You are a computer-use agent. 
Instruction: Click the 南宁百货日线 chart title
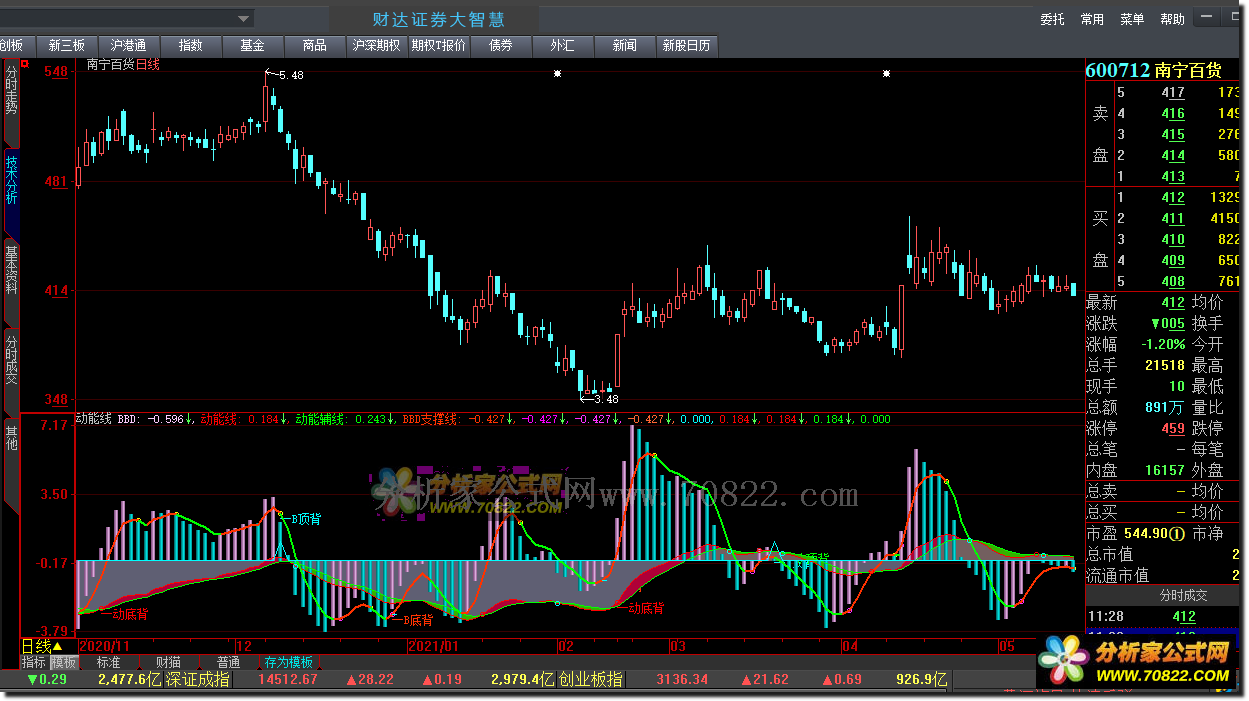pyautogui.click(x=123, y=64)
